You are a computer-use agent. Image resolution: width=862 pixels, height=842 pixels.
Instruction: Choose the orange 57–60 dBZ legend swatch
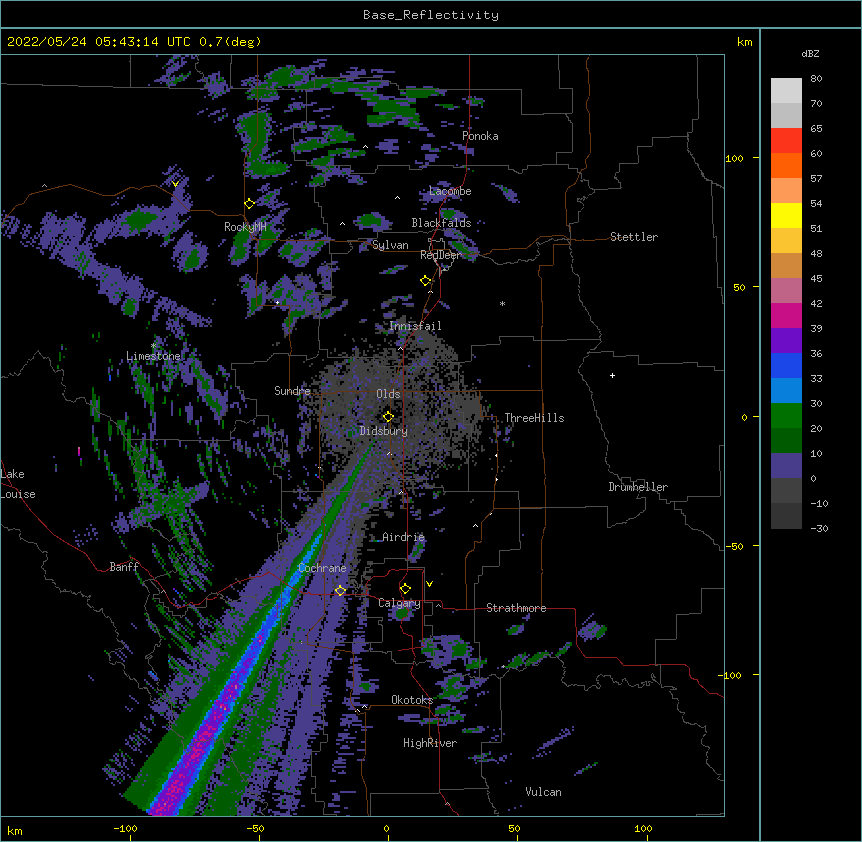786,165
